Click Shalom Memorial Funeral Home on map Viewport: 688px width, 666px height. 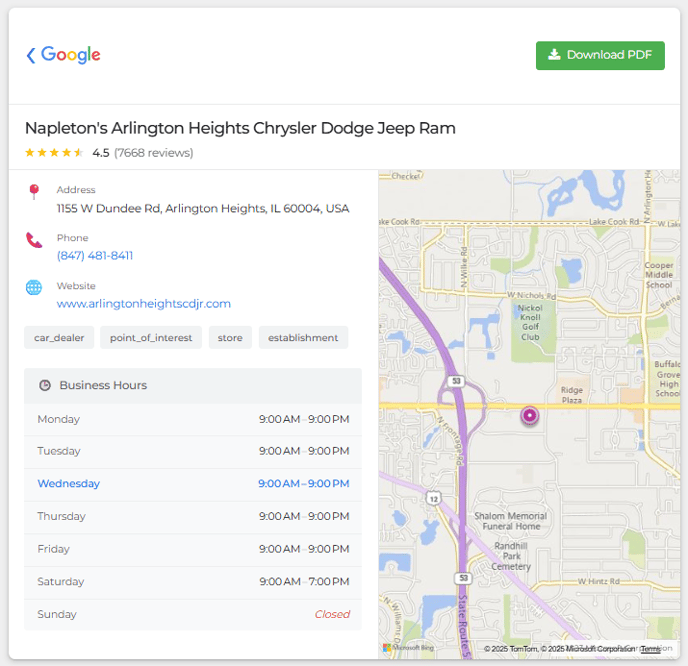click(x=511, y=521)
